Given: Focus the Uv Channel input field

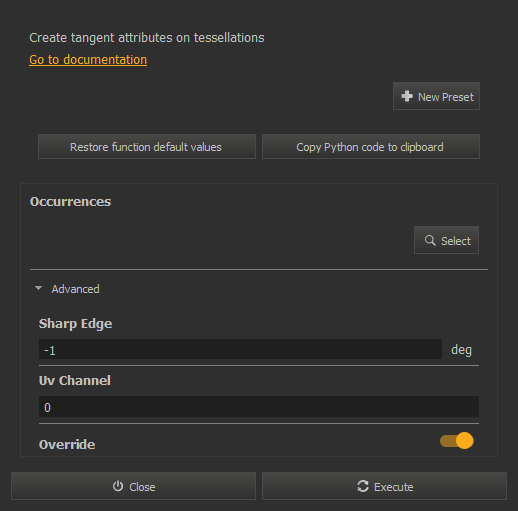Looking at the screenshot, I should click(259, 407).
